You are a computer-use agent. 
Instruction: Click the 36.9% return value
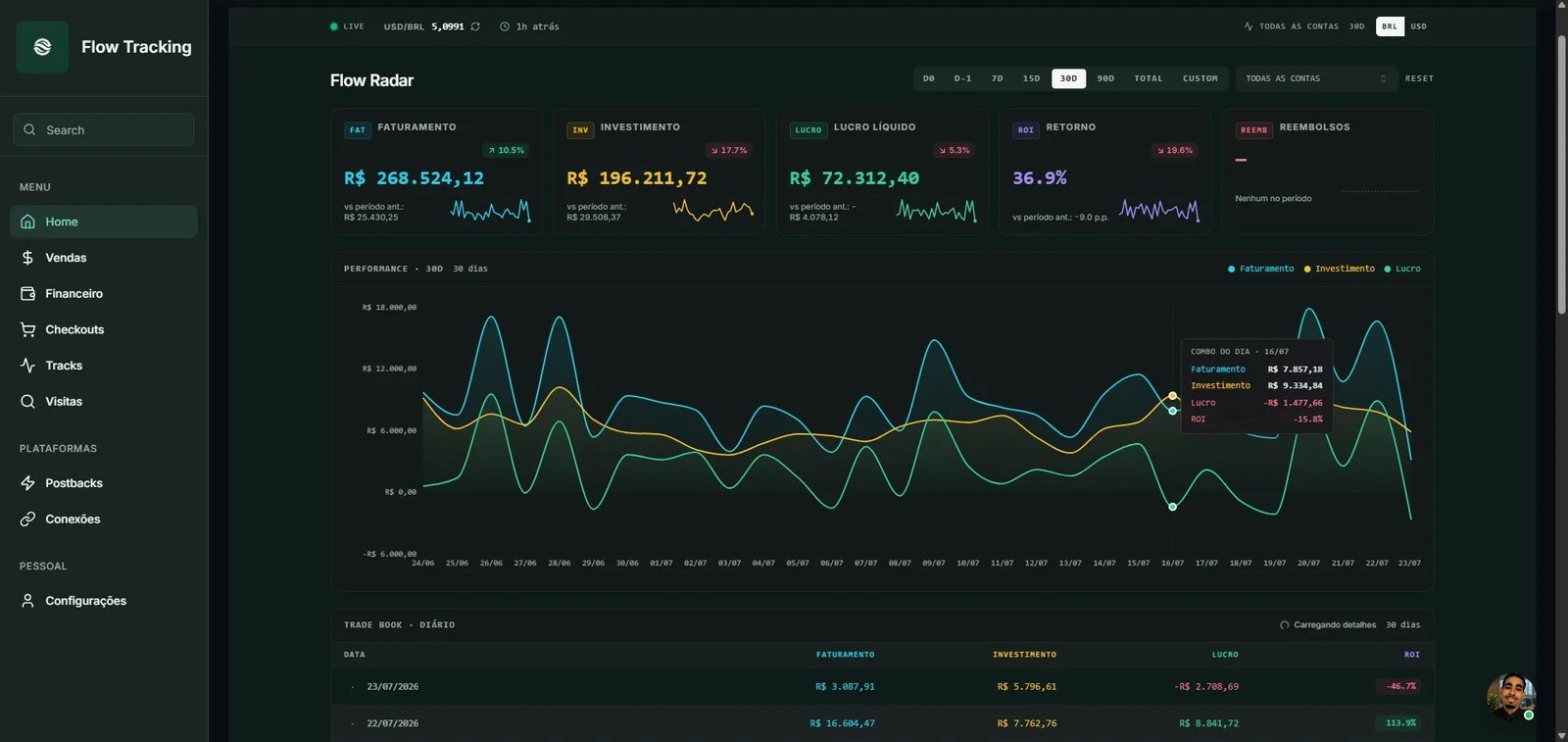[1040, 178]
